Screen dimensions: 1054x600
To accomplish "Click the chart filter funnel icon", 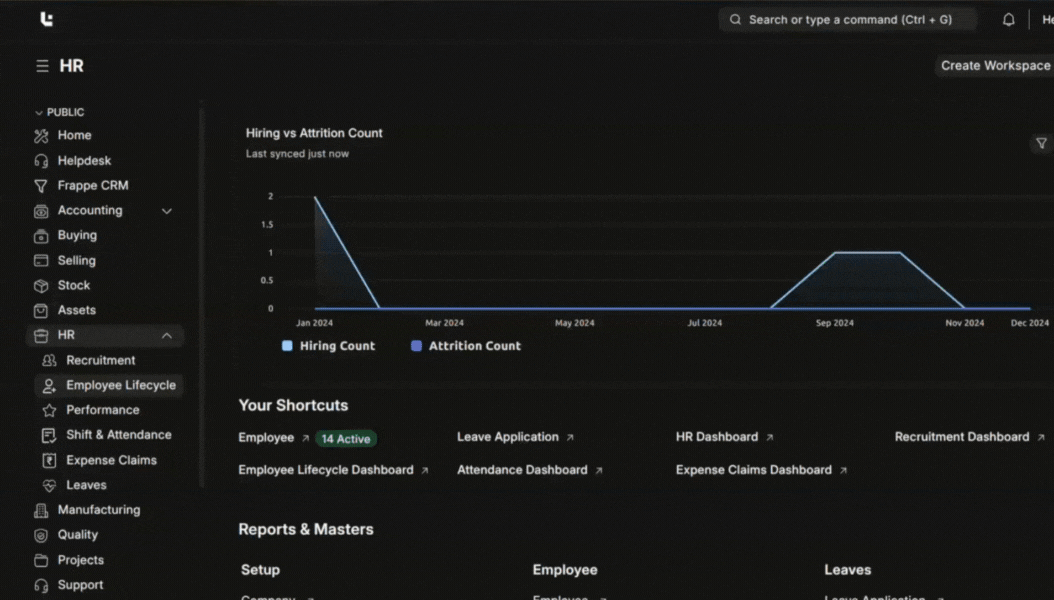I will click(1041, 144).
